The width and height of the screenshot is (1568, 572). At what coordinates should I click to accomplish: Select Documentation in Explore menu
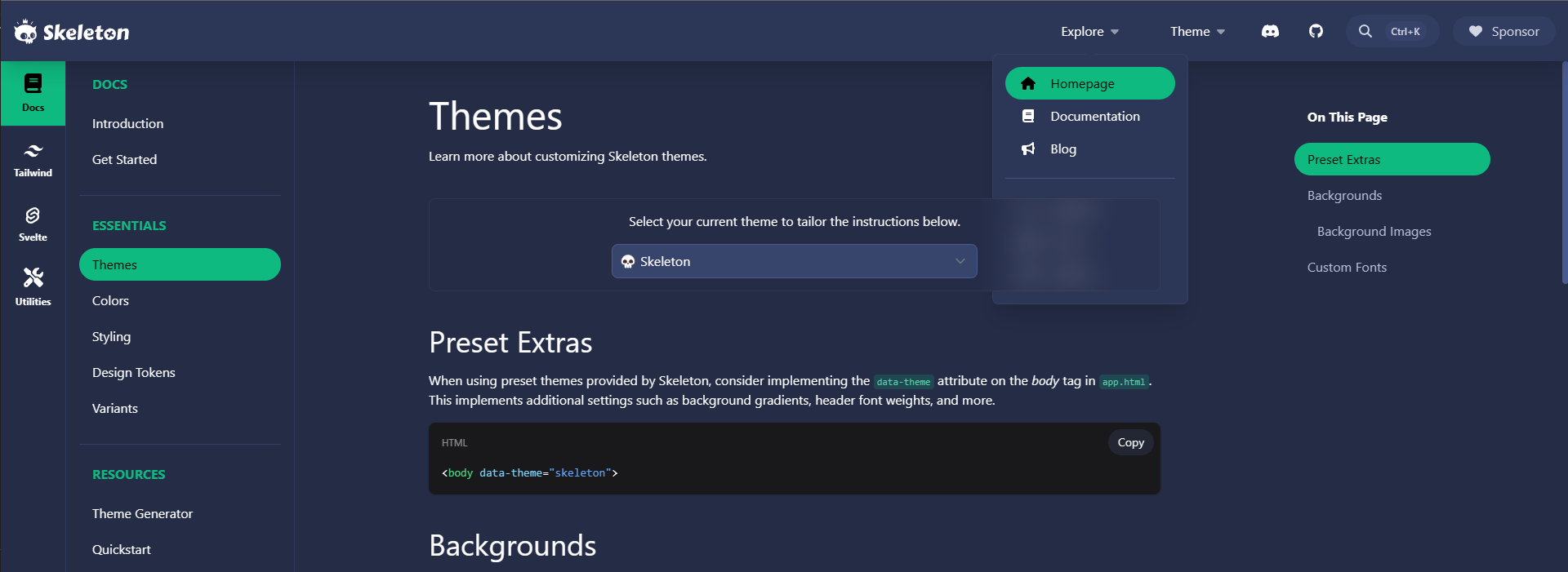1090,116
